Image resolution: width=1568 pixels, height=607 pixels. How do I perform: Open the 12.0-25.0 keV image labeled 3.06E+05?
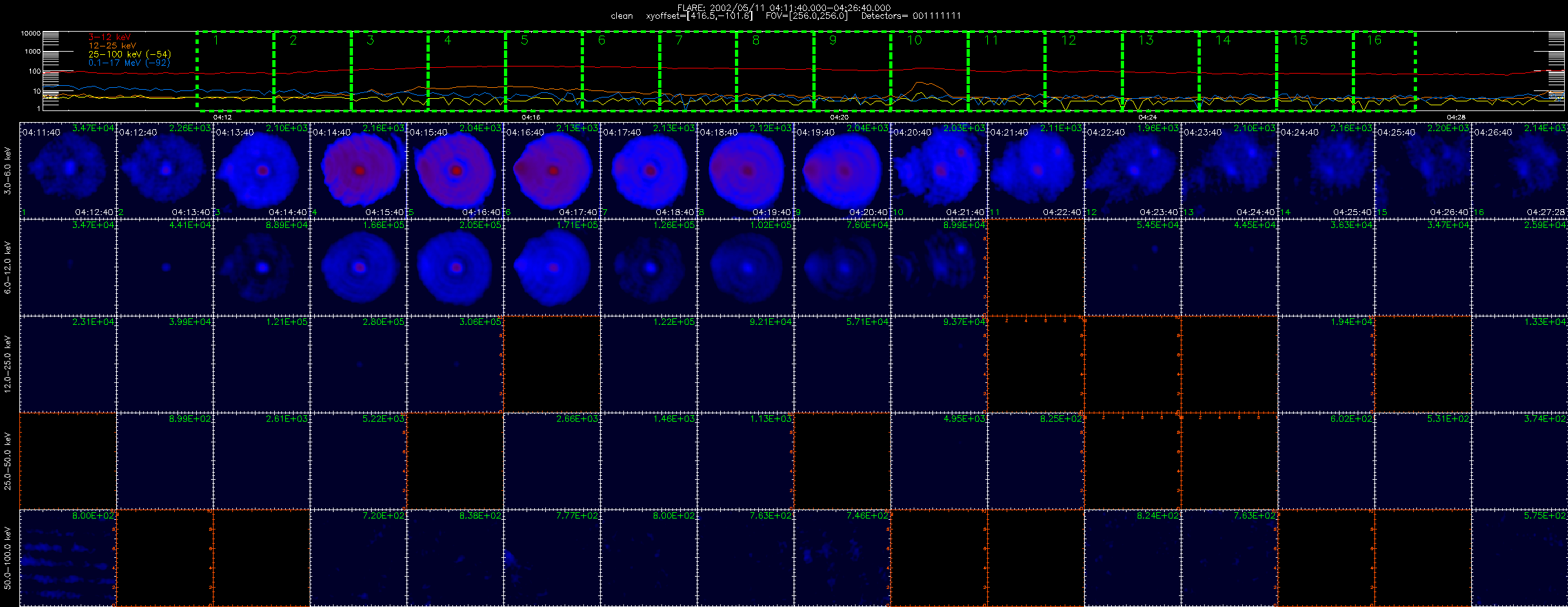click(456, 364)
